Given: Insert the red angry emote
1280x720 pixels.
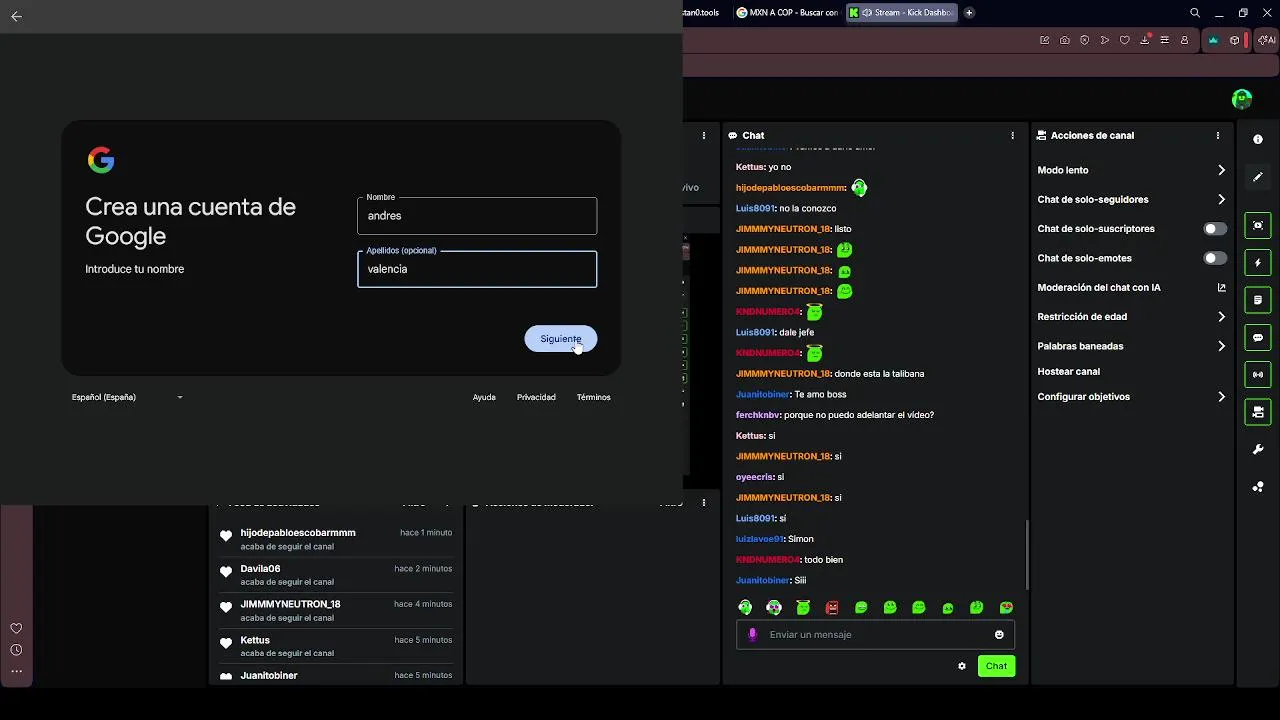Looking at the screenshot, I should tap(832, 607).
